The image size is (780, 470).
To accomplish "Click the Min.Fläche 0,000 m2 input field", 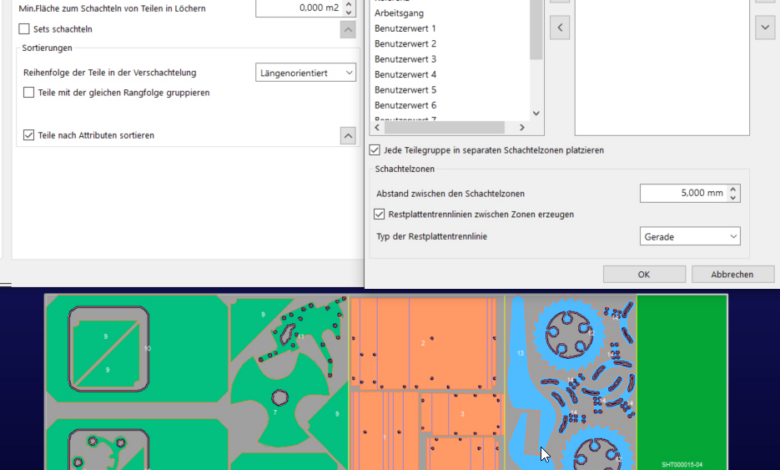I will pyautogui.click(x=299, y=8).
